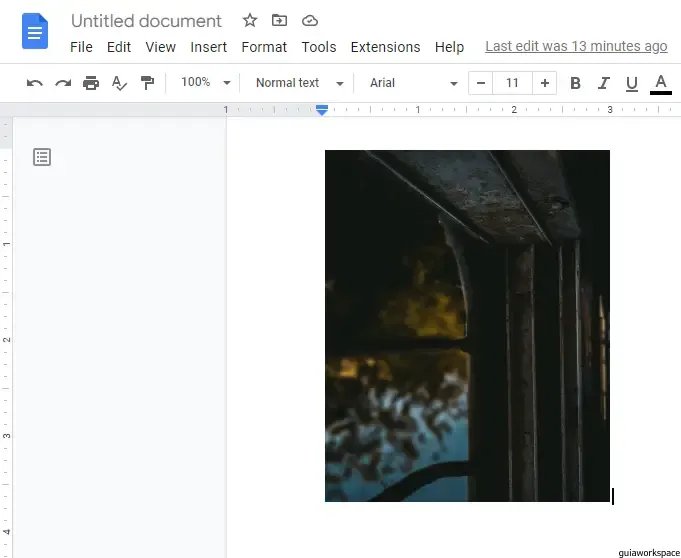Toggle italic formatting
681x558 pixels.
tap(604, 83)
